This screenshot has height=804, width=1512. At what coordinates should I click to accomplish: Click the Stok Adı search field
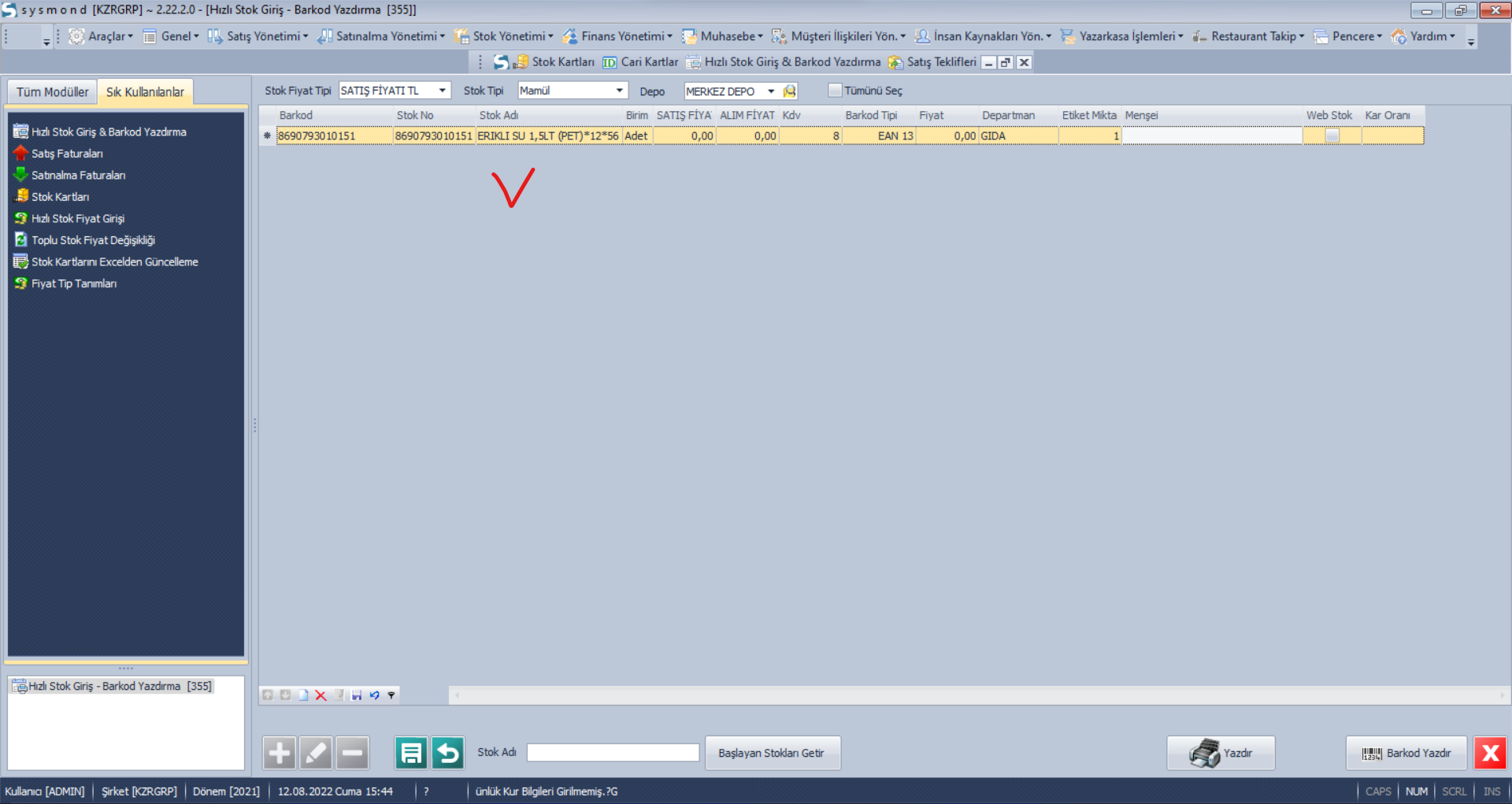[613, 753]
